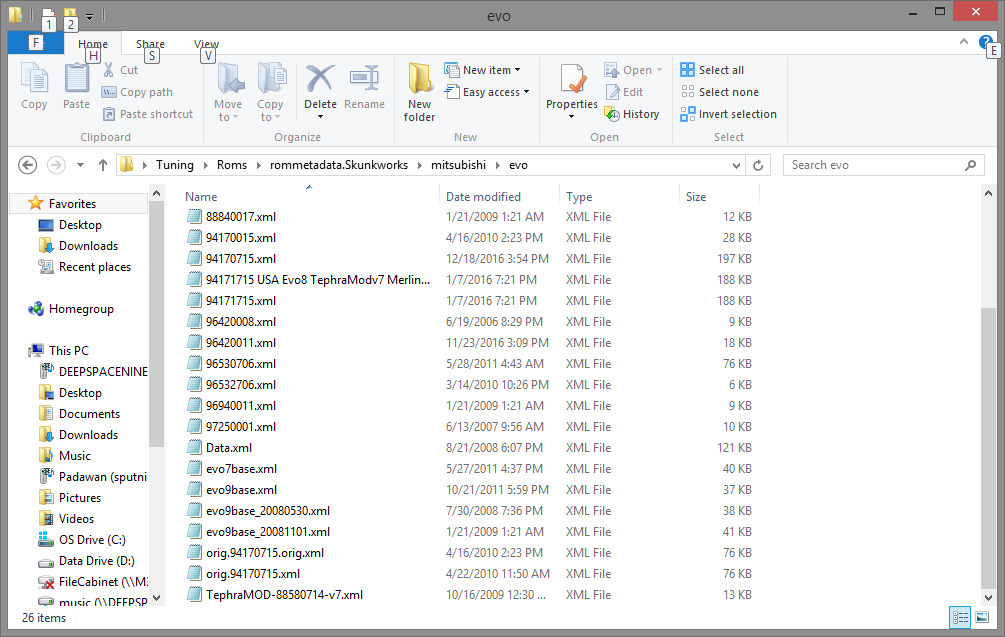The width and height of the screenshot is (1005, 637).
Task: Click the Refresh icon beside the address bar
Action: coord(759,165)
